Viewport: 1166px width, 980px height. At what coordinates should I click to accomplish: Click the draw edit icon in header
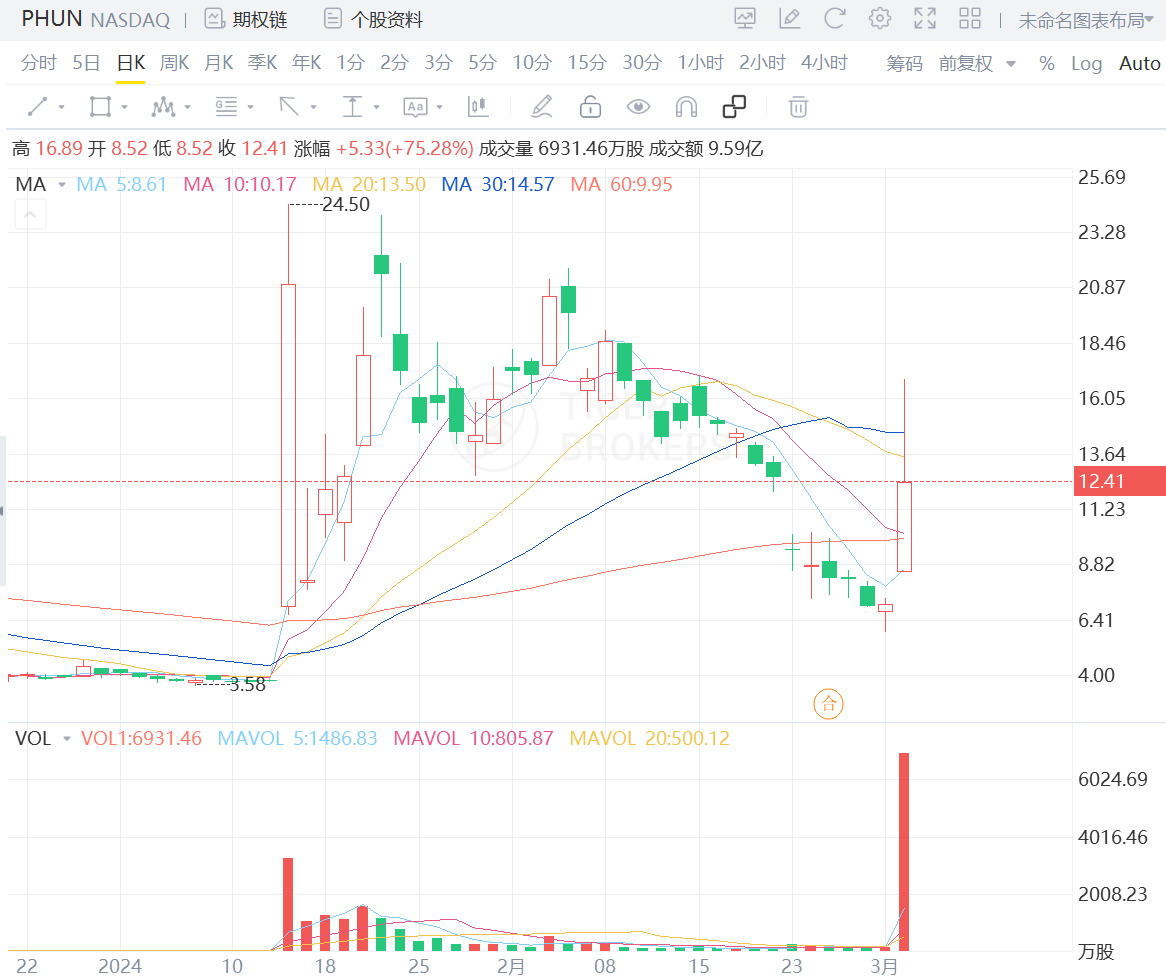coord(789,19)
